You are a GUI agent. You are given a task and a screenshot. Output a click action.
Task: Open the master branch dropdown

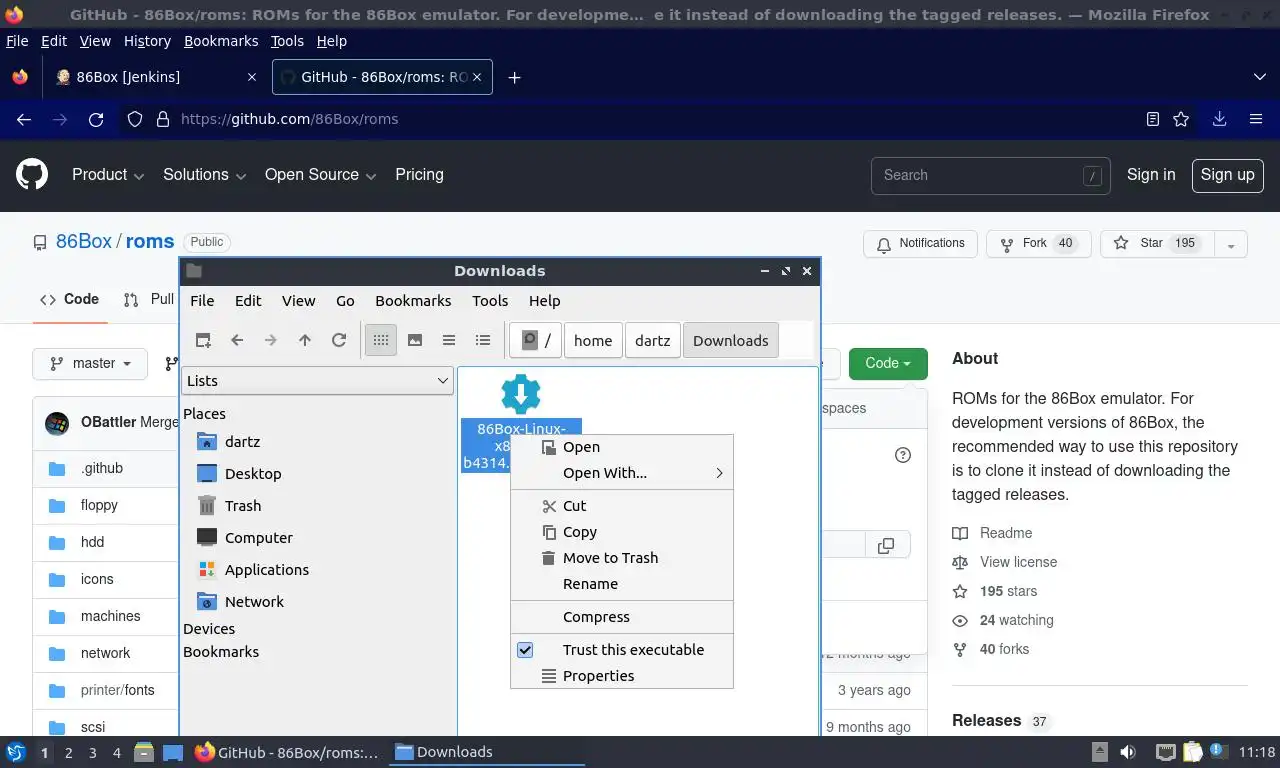click(x=90, y=363)
